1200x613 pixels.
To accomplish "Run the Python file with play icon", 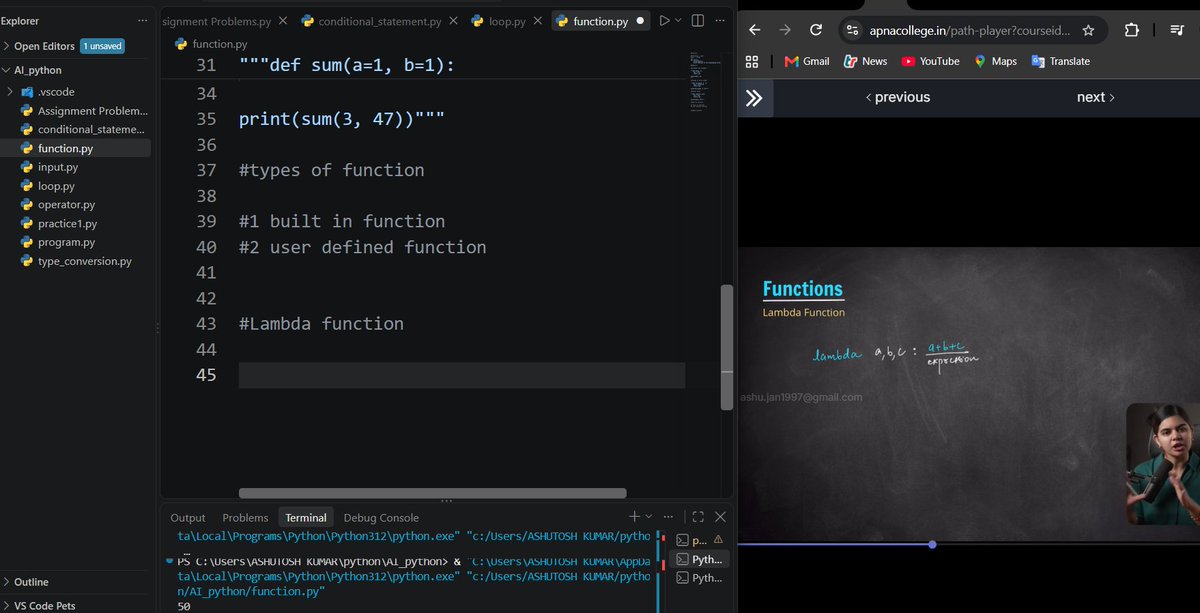I will (x=664, y=20).
